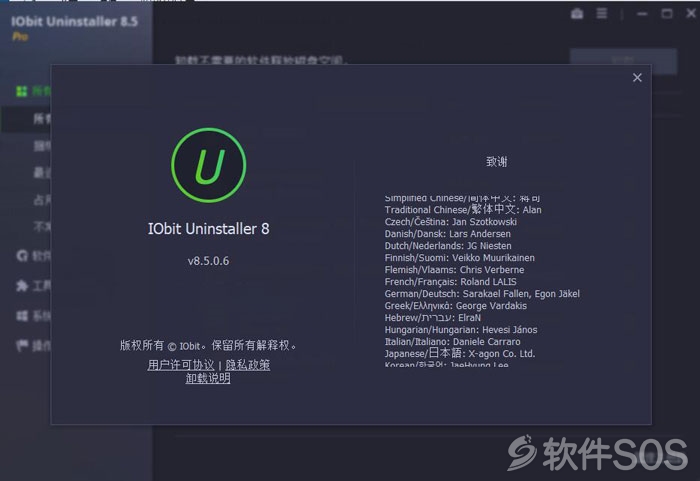Screen dimensions: 700x481
Task: Open the 用户许可协议 link
Action: point(181,365)
